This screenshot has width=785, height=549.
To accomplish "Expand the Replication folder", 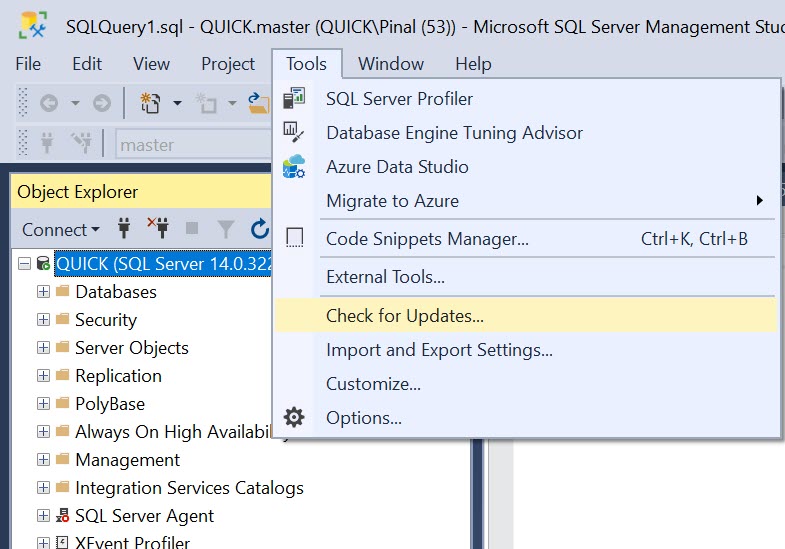I will (x=44, y=375).
